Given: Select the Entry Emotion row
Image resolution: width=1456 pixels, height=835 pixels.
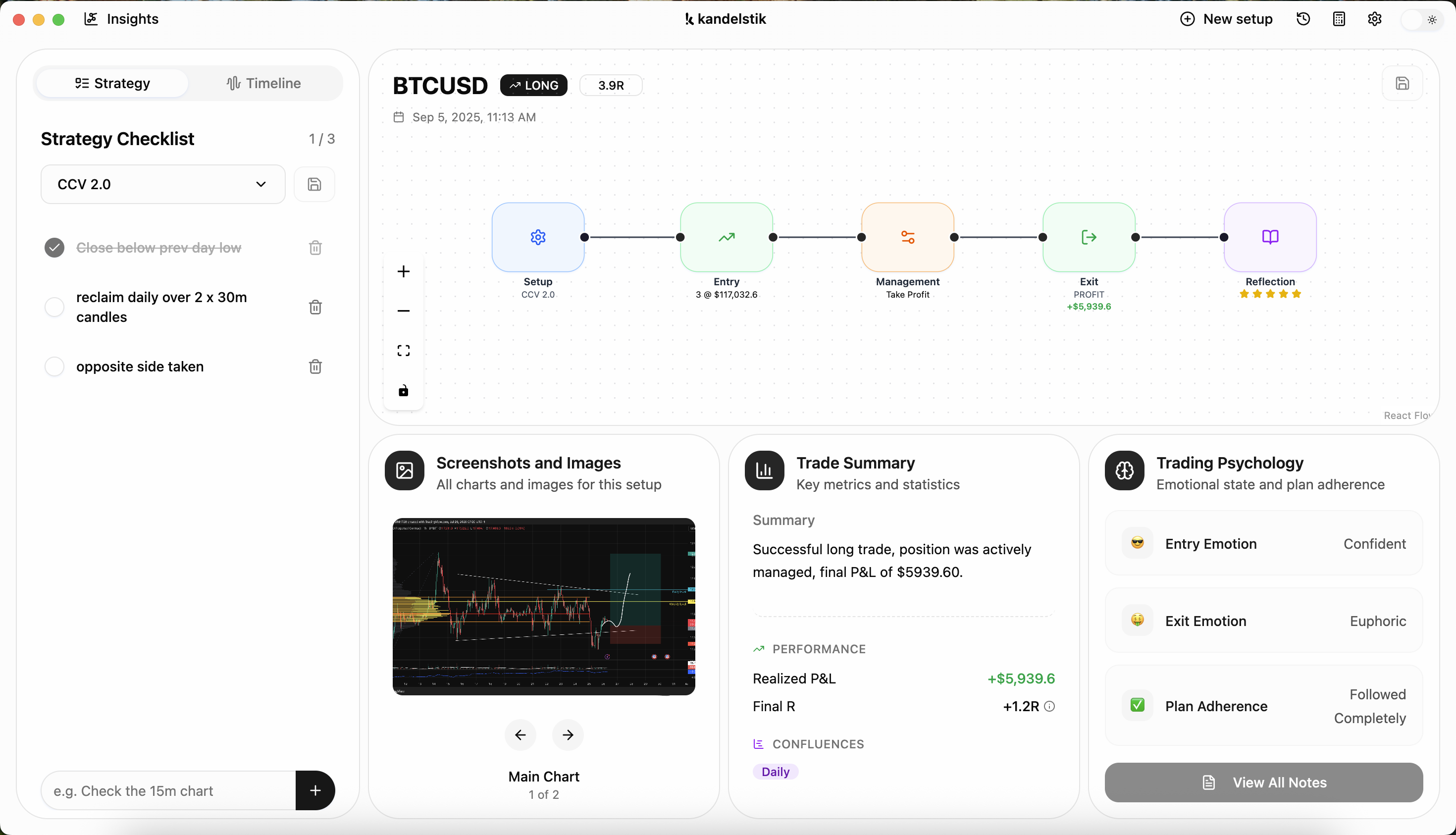Looking at the screenshot, I should point(1264,543).
